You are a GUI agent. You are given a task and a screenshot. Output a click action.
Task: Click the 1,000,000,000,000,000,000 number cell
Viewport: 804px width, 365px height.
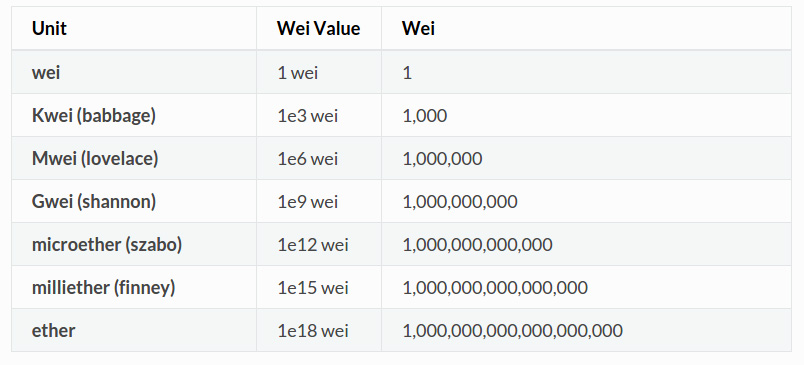pyautogui.click(x=586, y=331)
